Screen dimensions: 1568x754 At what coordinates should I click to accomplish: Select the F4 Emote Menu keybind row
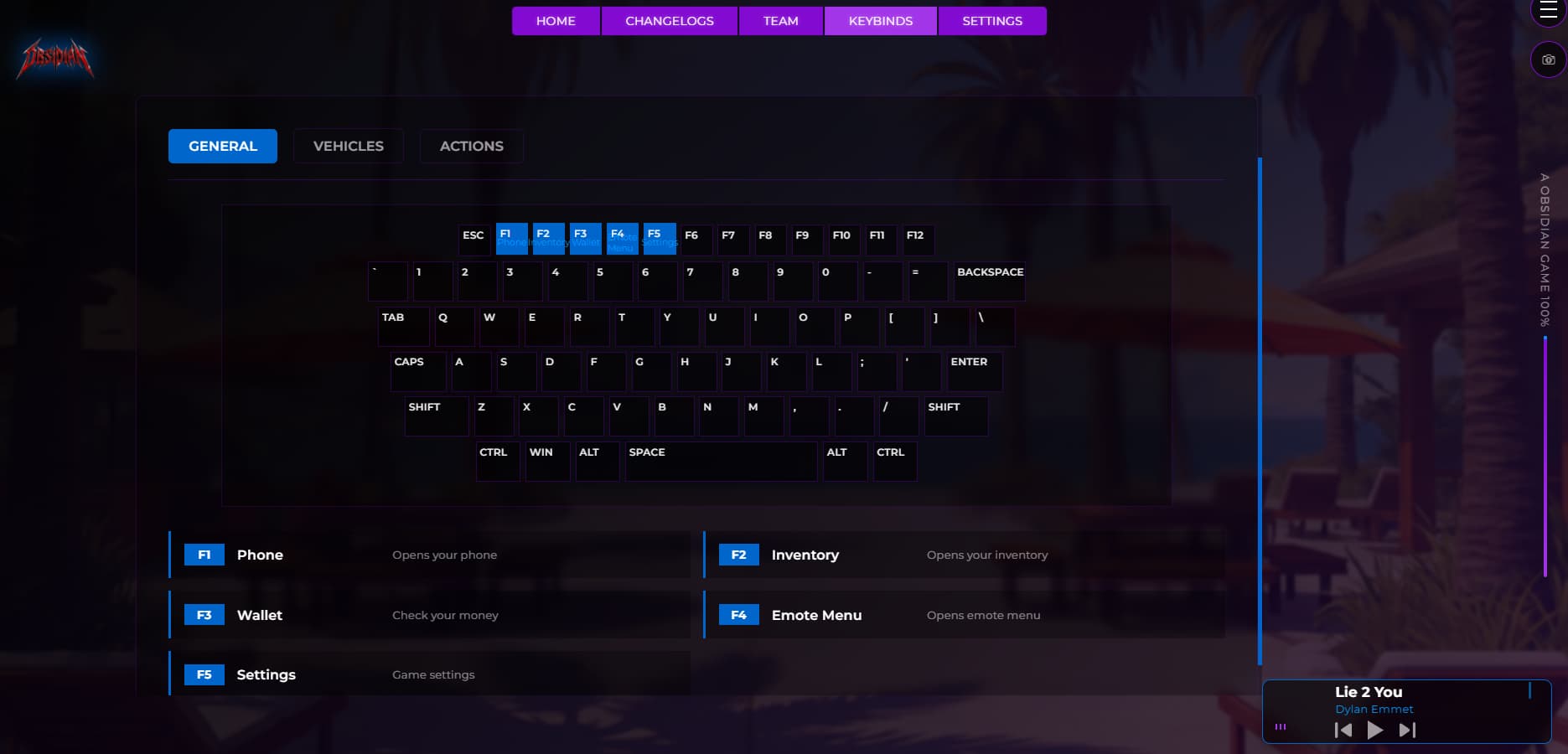pos(965,615)
